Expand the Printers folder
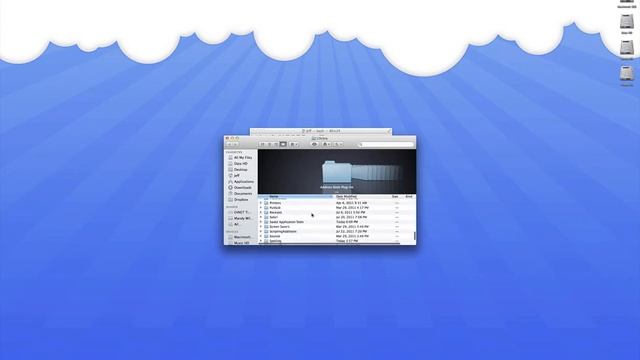640x360 pixels. click(x=261, y=203)
